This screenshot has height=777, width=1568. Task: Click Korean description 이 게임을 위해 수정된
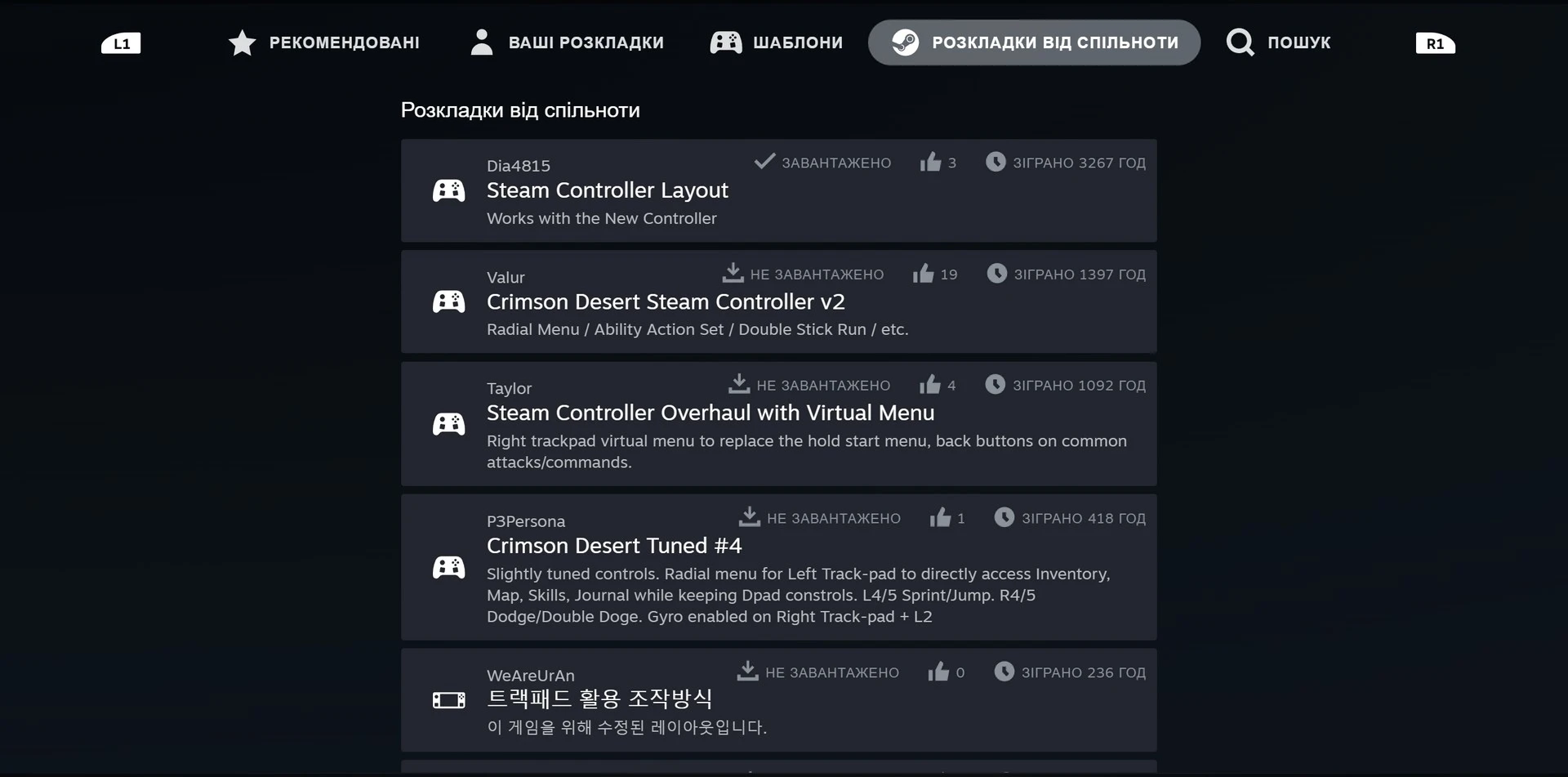(x=626, y=727)
